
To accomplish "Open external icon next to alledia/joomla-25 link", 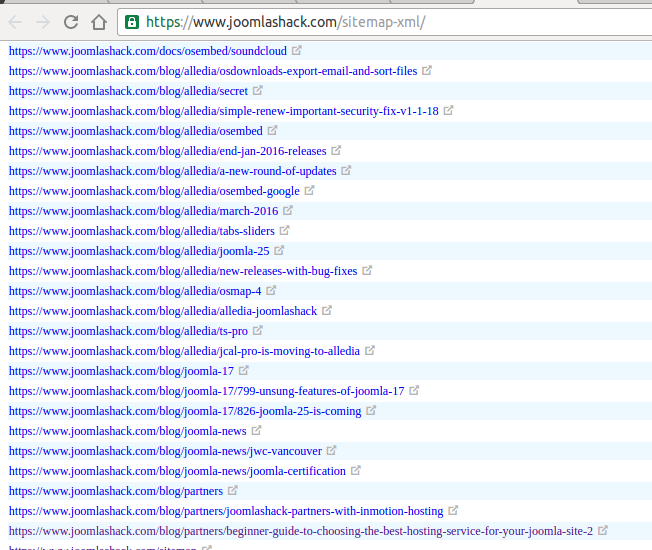I will pos(279,250).
